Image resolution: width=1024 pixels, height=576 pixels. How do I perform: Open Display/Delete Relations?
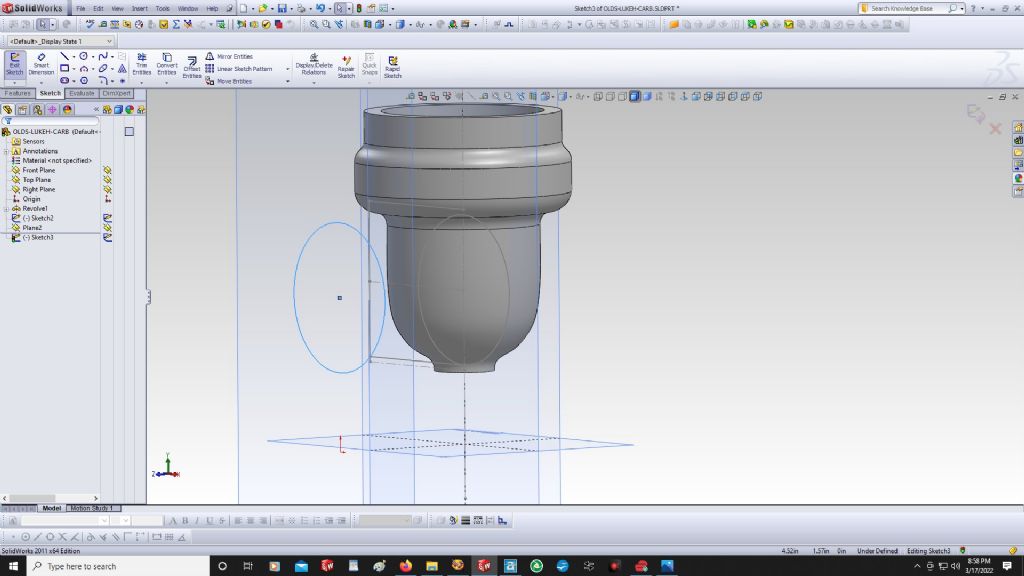[313, 65]
